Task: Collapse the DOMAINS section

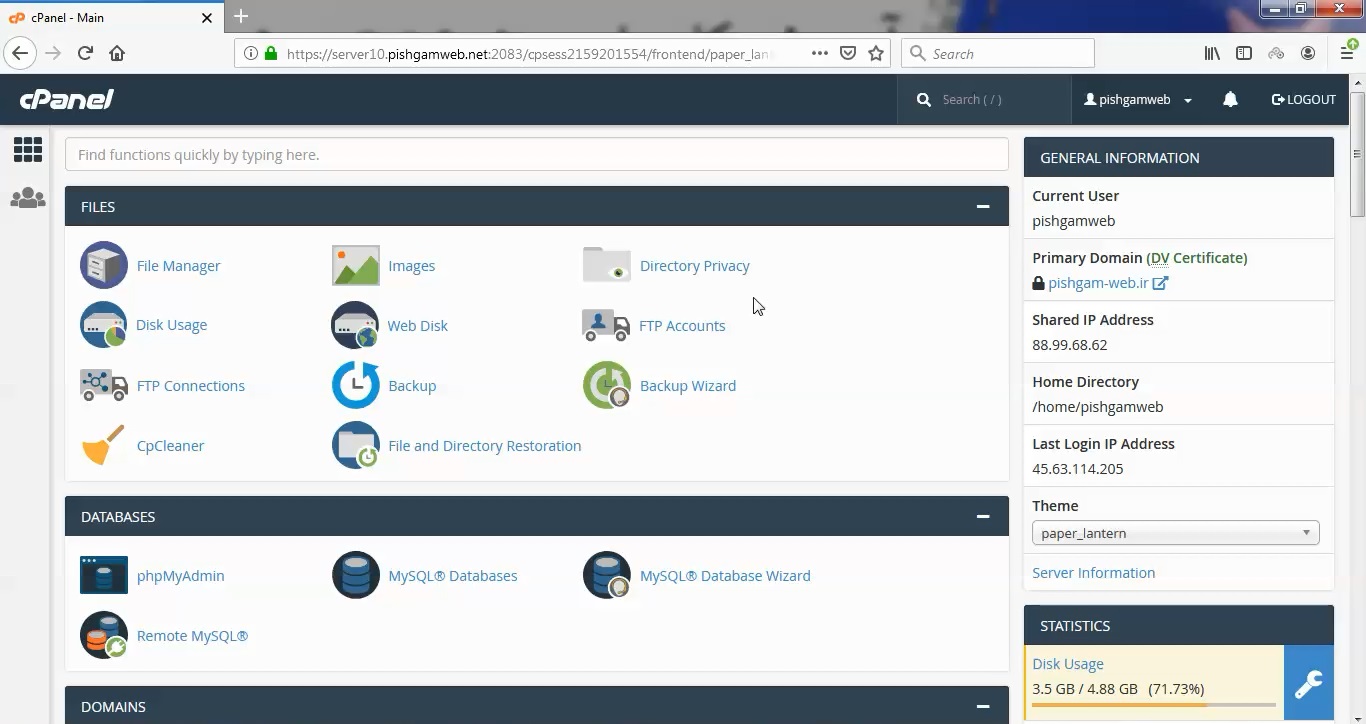Action: pos(983,706)
